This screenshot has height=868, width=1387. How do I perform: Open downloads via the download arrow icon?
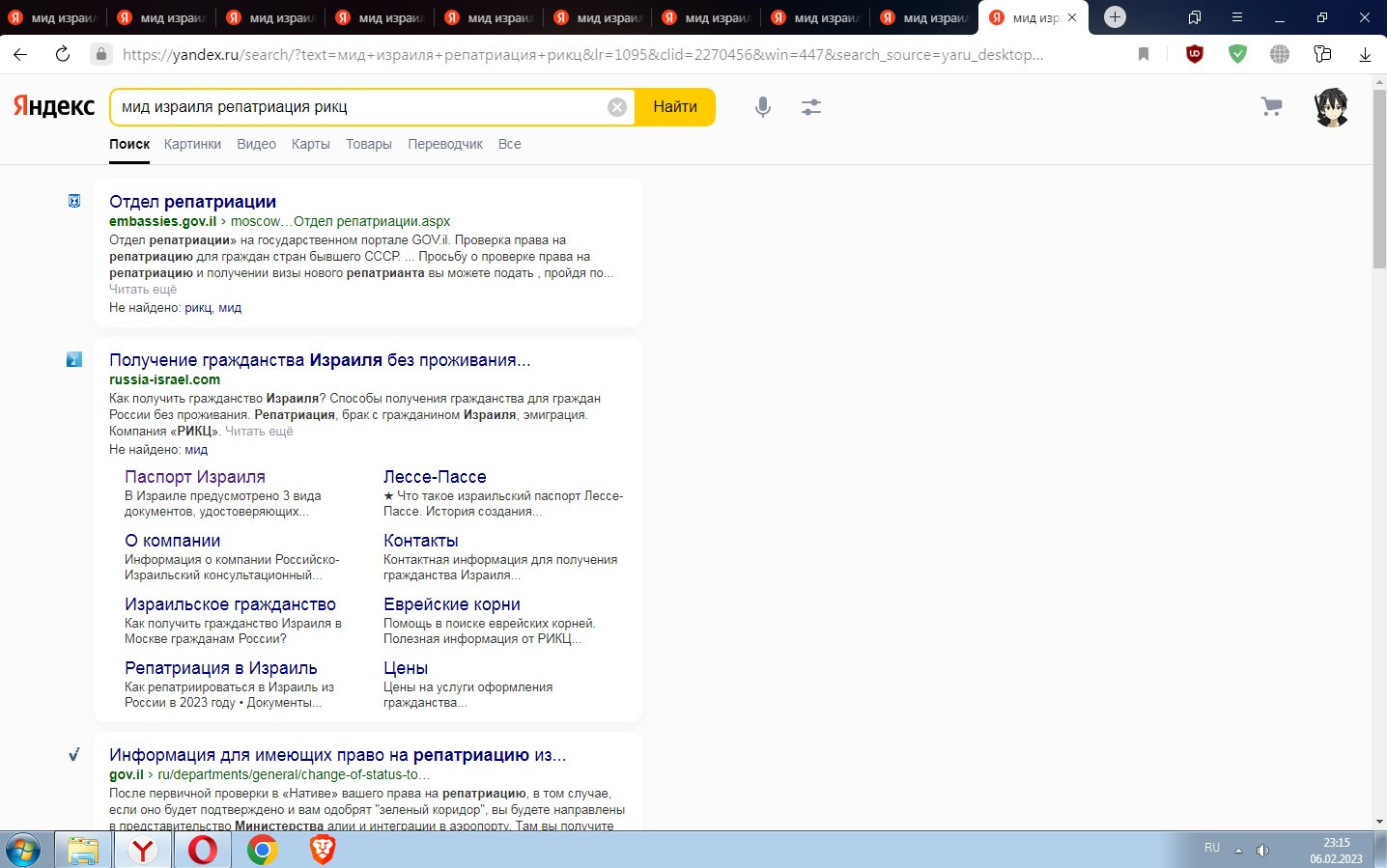pyautogui.click(x=1365, y=54)
